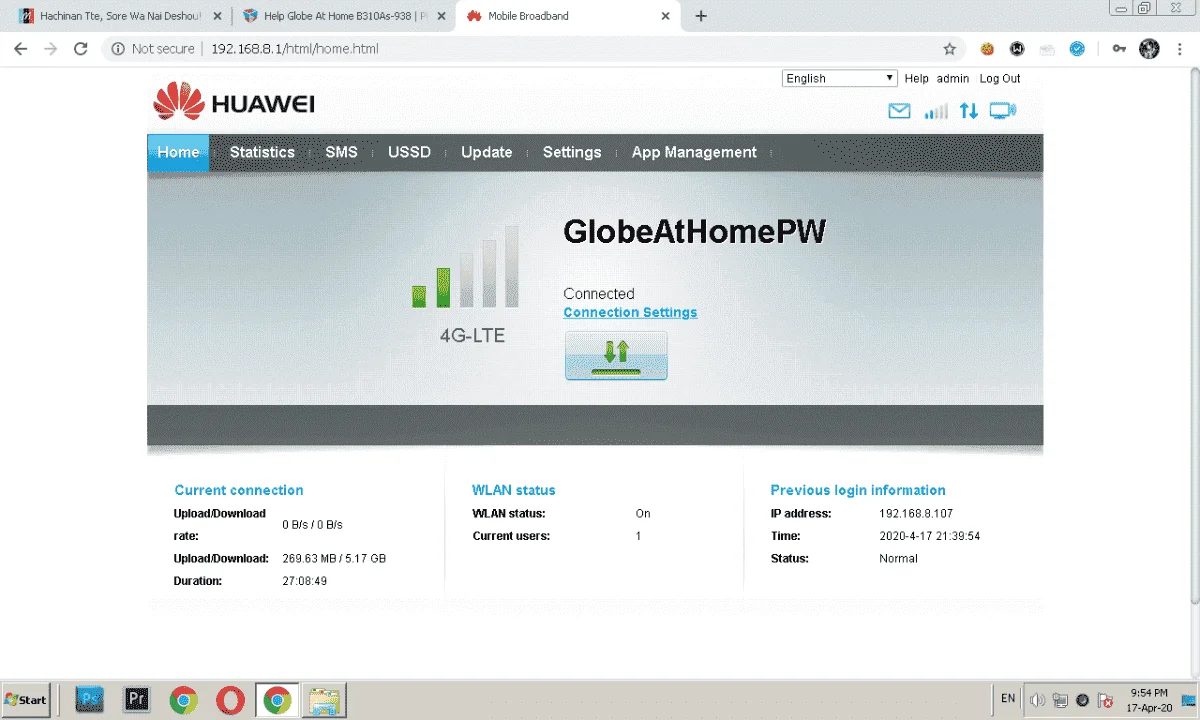Click the IP address value 192.168.8.107

[x=918, y=513]
